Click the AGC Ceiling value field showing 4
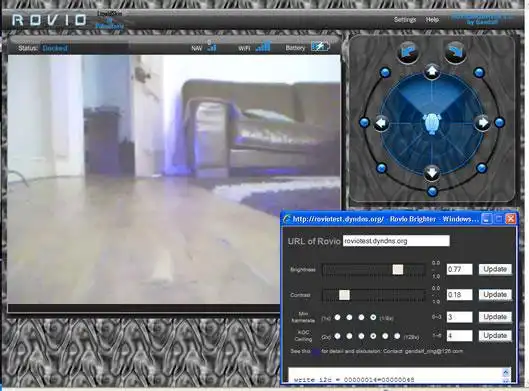Screen dimensions: 529x391 coord(460,336)
